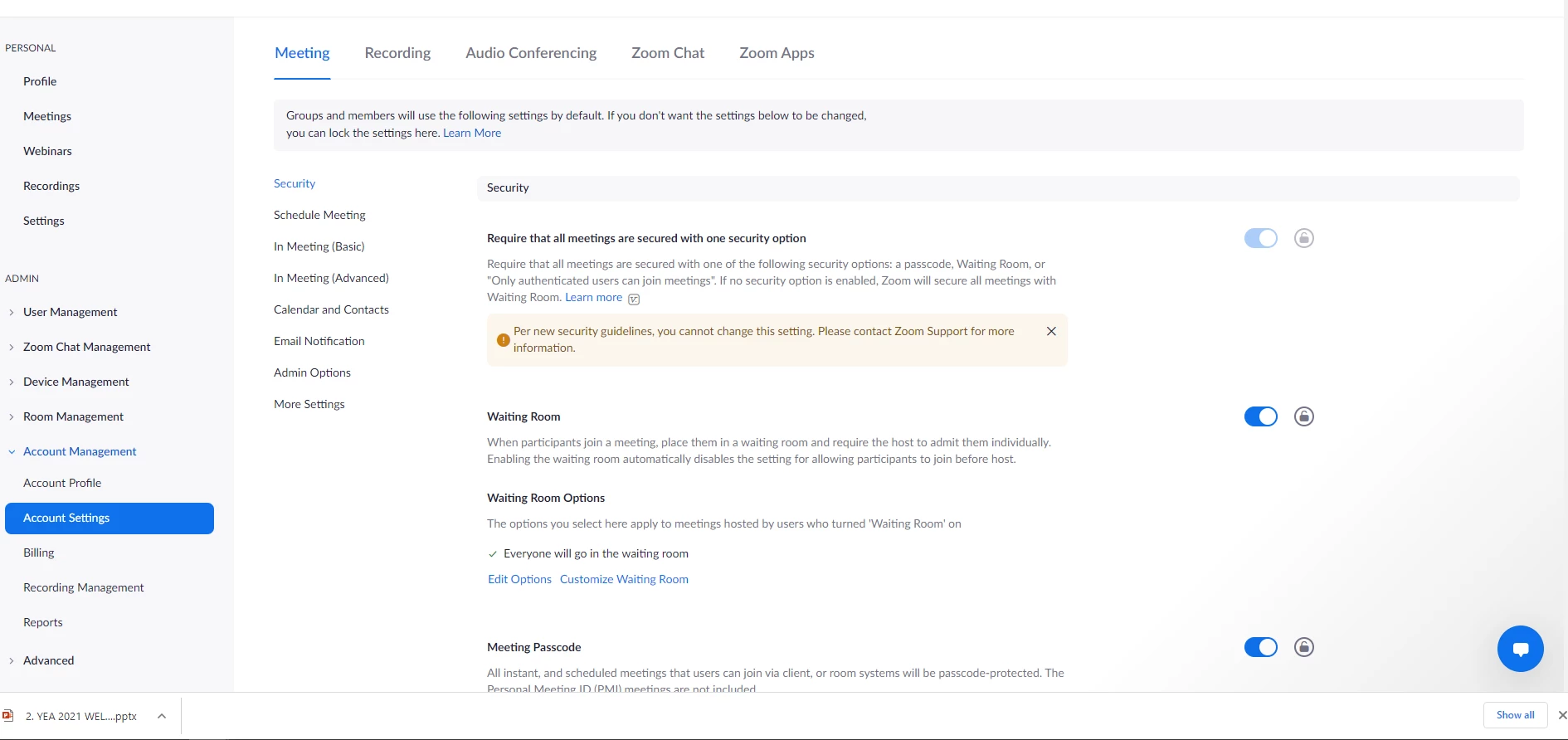The height and width of the screenshot is (740, 1568).
Task: Click 'Everyone will go in the waiting room' text
Action: 596,553
